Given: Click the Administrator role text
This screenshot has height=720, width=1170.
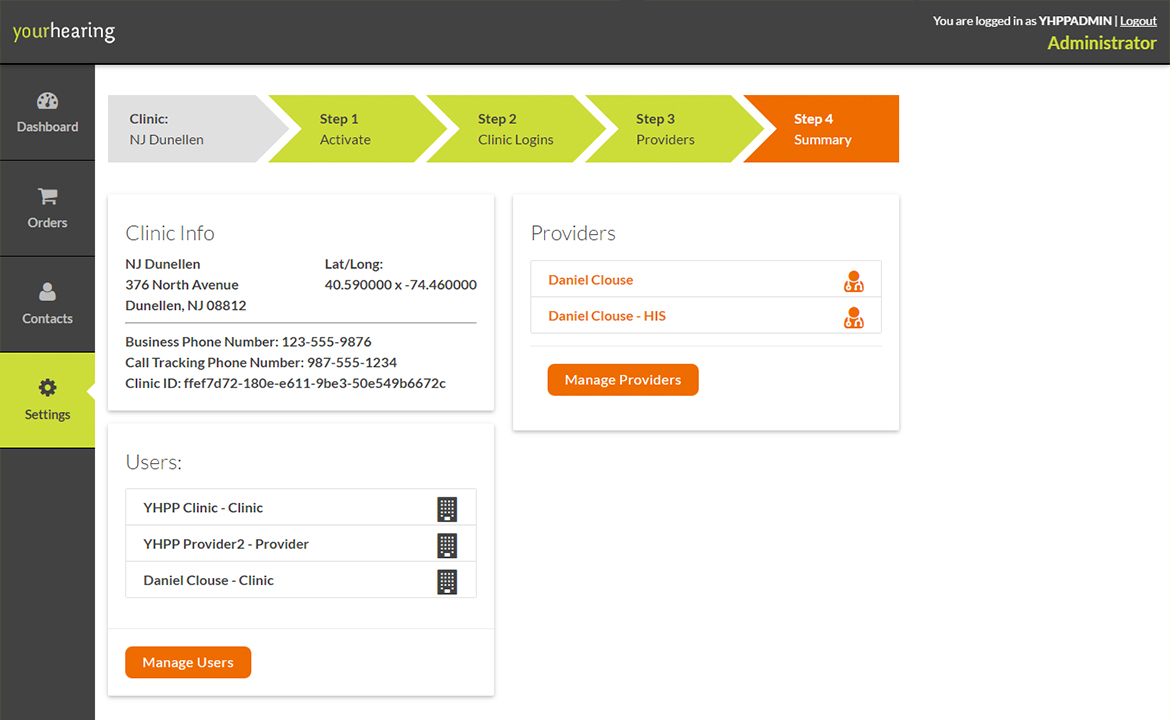Looking at the screenshot, I should point(1101,43).
